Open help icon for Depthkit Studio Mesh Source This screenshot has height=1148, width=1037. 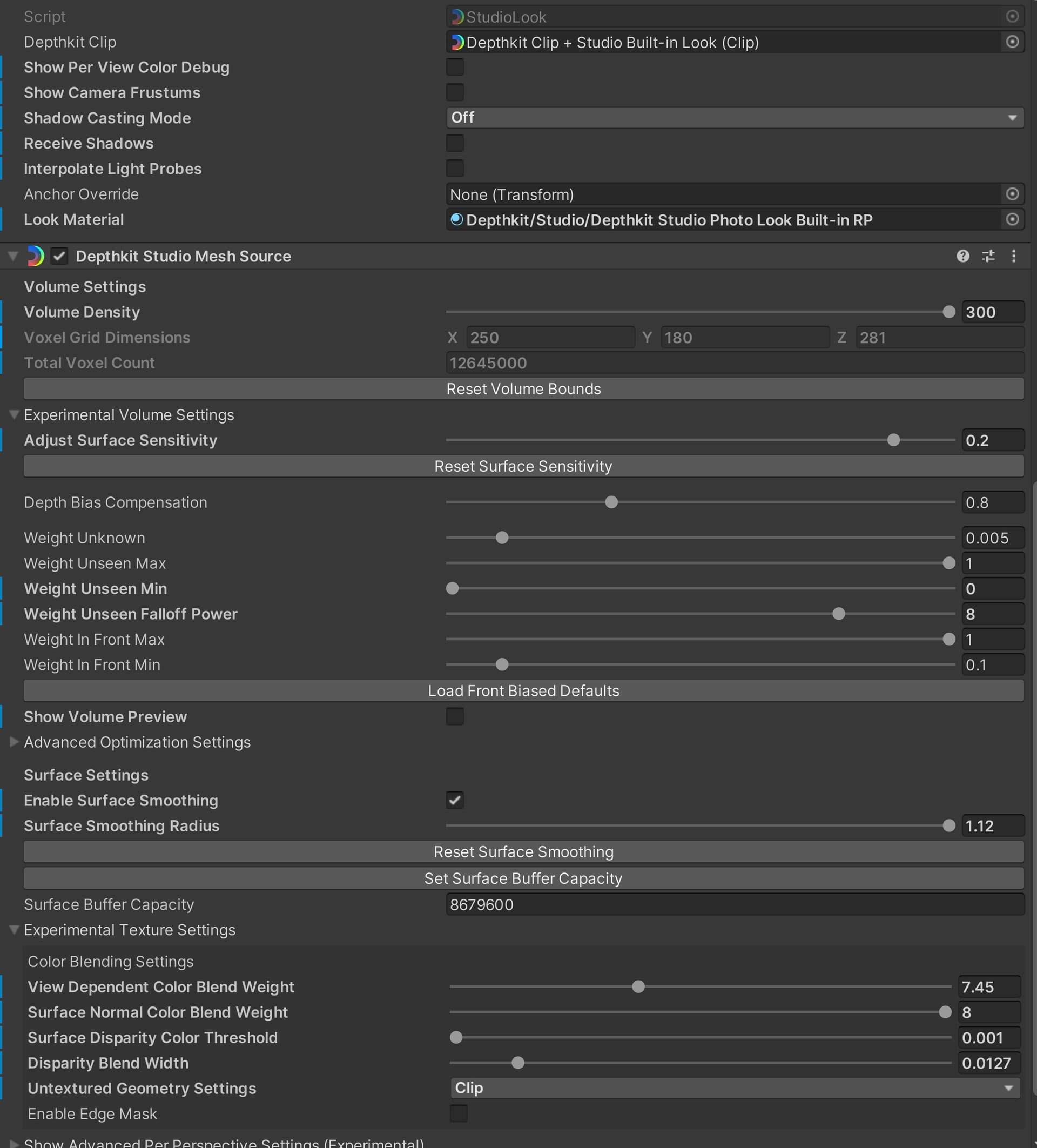click(x=962, y=256)
